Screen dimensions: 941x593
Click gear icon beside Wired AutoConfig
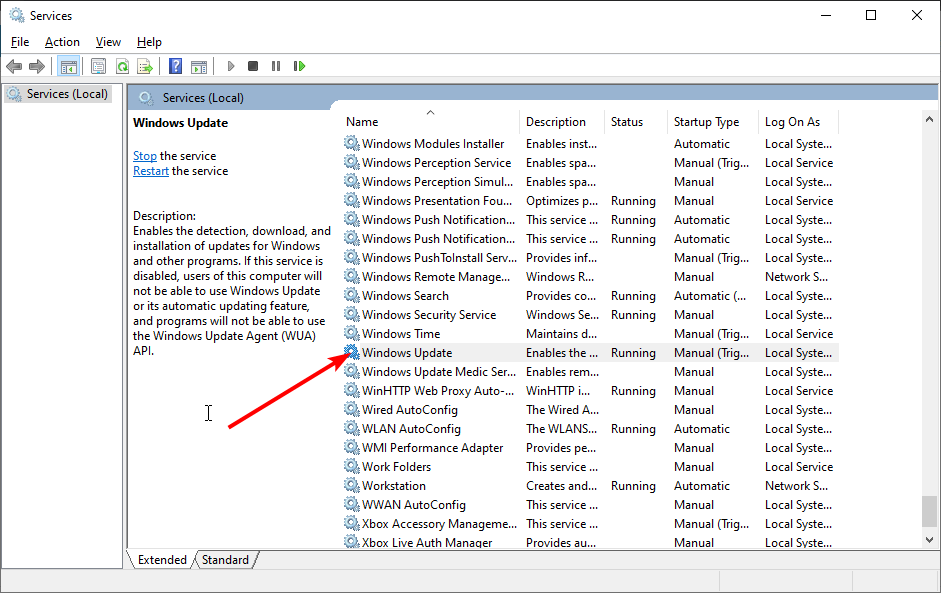coord(351,409)
